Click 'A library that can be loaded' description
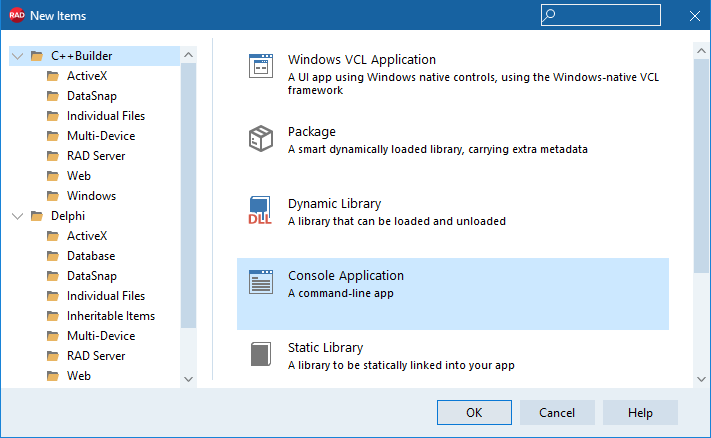Viewport: 711px width, 438px height. [x=397, y=221]
